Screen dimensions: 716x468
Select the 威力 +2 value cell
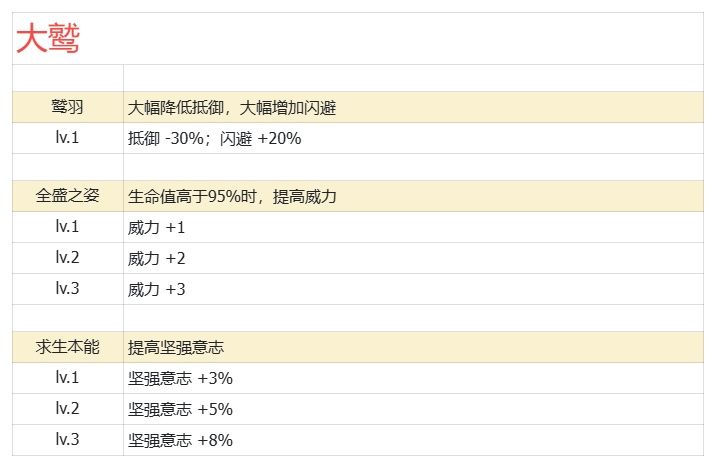click(x=414, y=258)
